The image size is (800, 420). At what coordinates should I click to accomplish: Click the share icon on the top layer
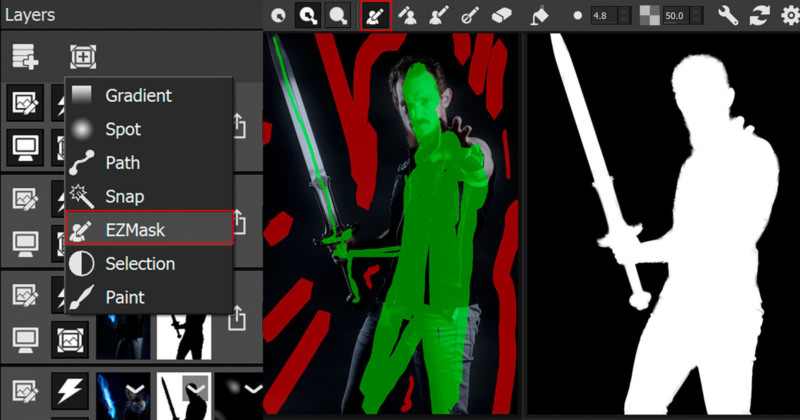tap(238, 126)
